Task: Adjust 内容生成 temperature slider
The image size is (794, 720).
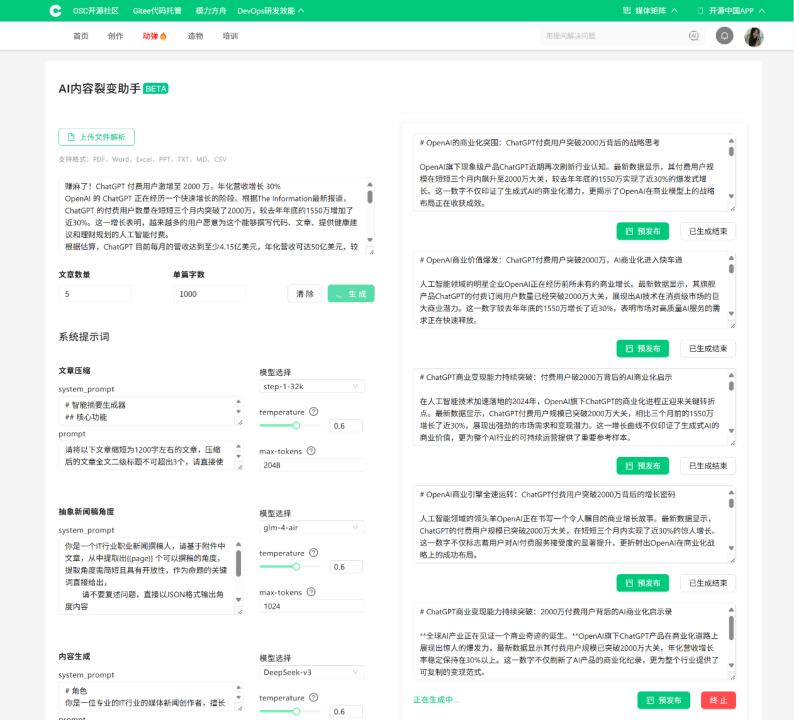Action: 296,711
